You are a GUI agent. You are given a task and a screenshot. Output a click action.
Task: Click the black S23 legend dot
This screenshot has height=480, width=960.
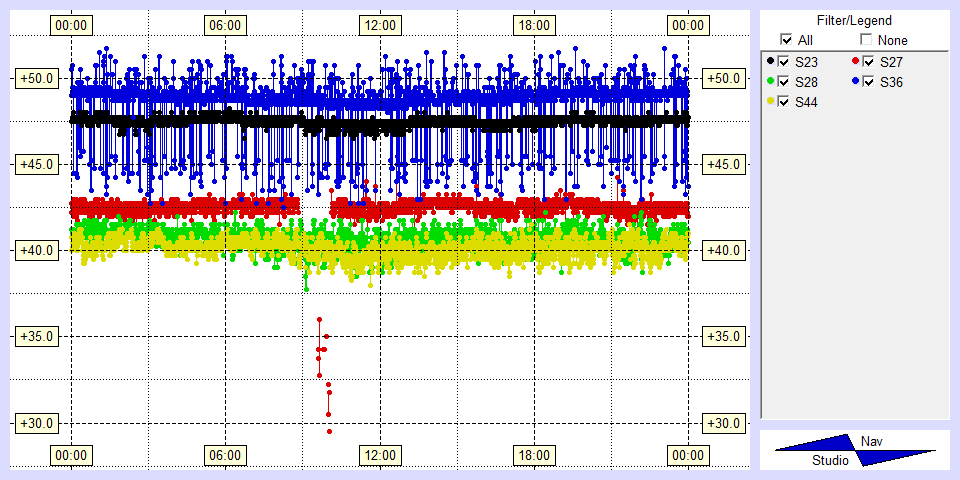pos(769,62)
